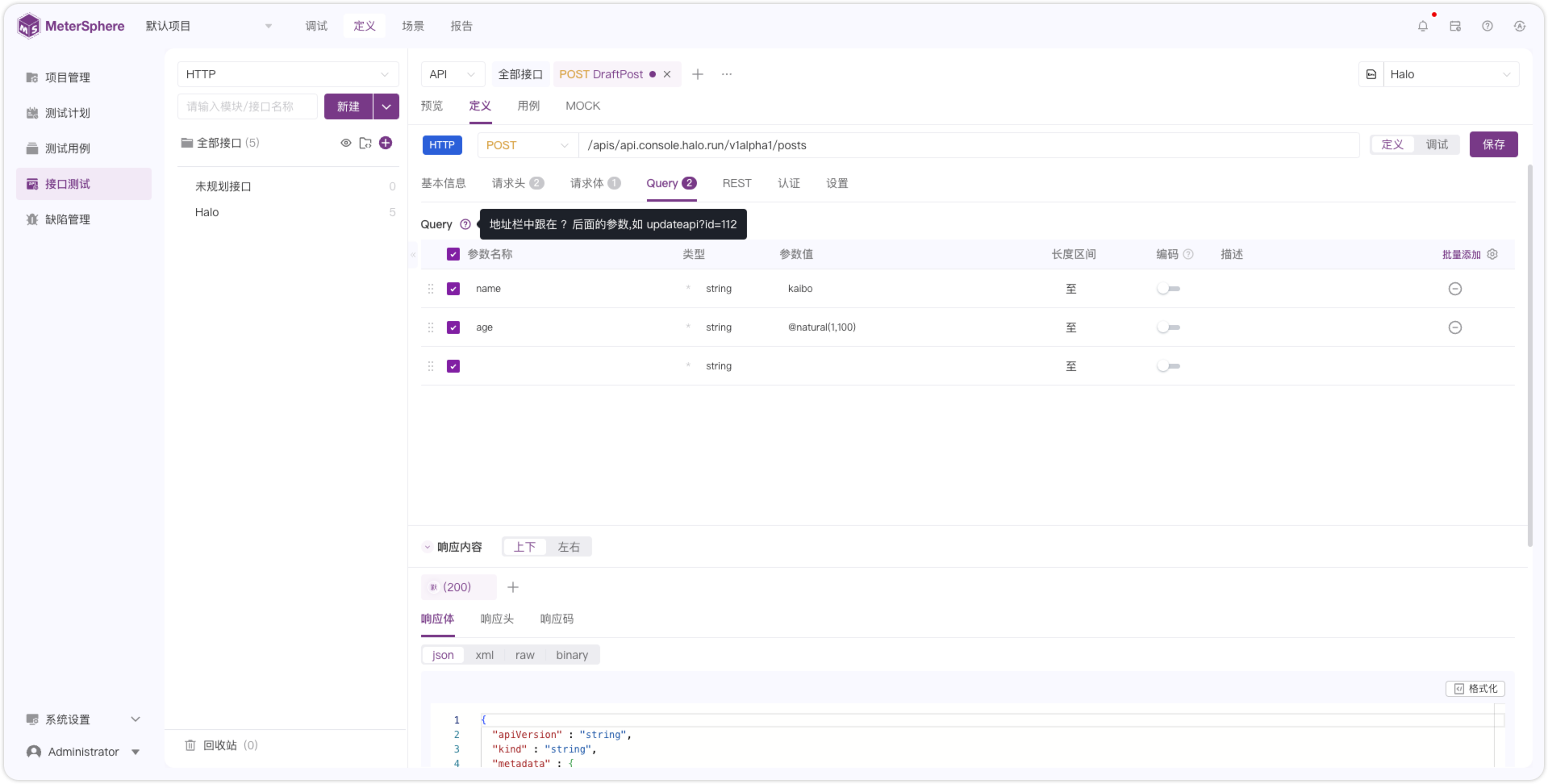Toggle the empty row parameter checkbox
1548x784 pixels.
click(453, 366)
